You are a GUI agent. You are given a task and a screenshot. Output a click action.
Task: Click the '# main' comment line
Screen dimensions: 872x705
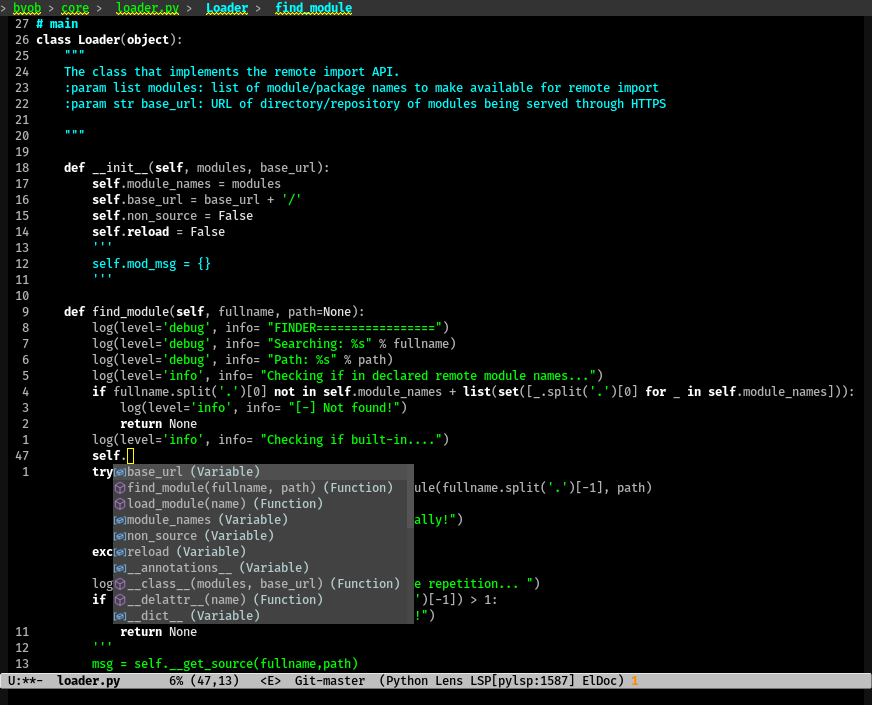57,24
